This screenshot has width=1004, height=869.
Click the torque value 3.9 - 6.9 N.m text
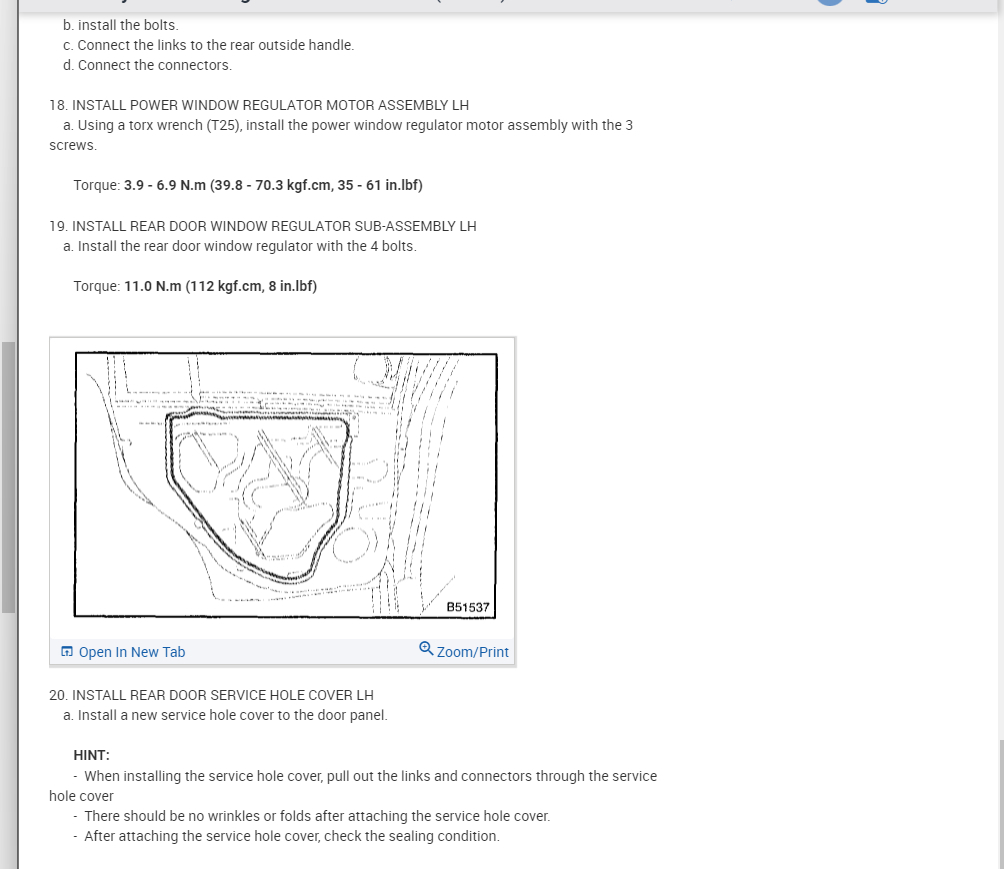tap(273, 185)
